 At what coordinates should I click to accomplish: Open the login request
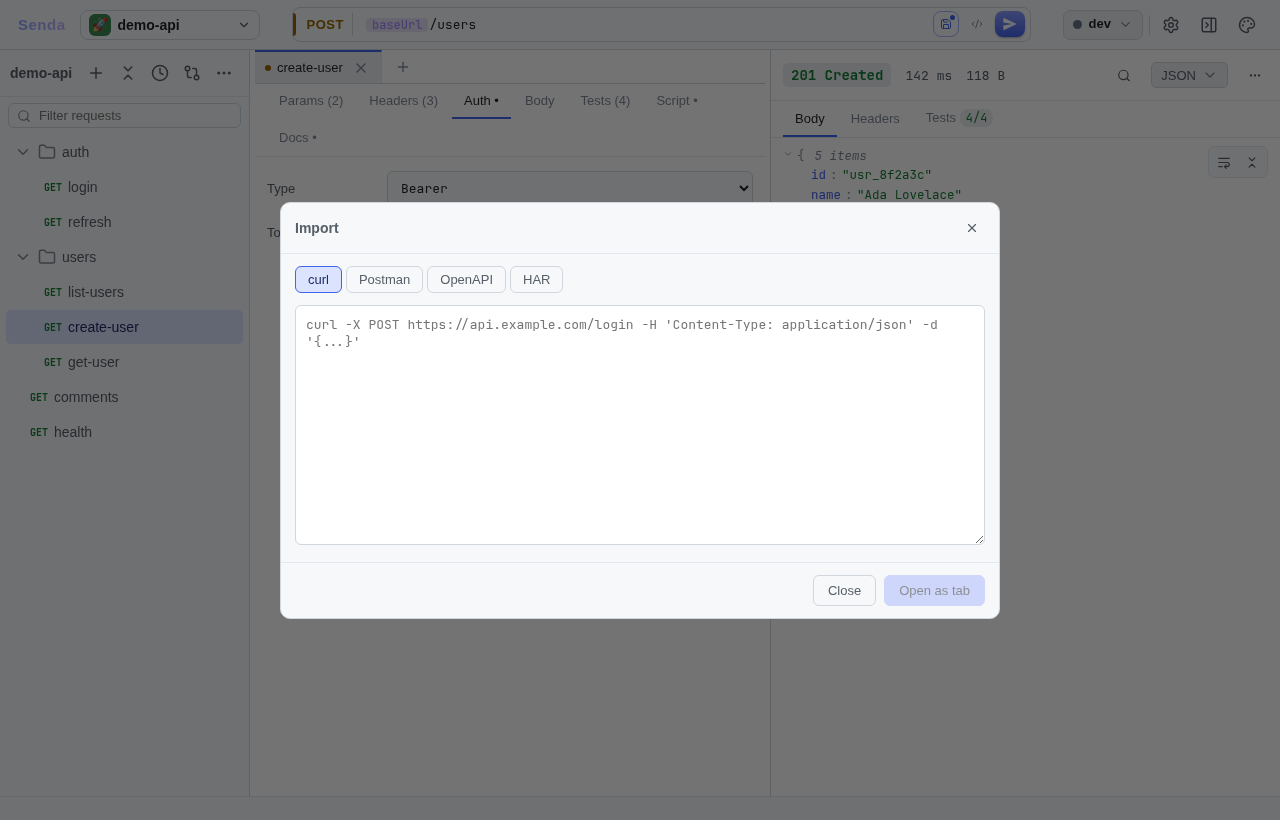[x=124, y=187]
